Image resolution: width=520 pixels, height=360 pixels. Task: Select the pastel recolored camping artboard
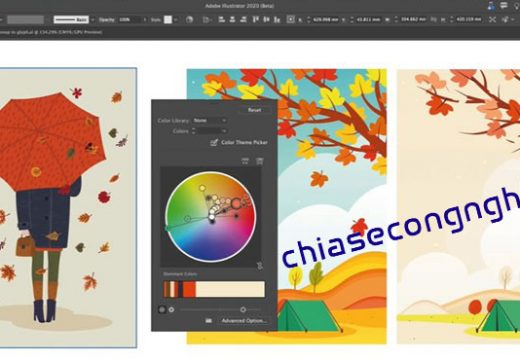(x=458, y=207)
